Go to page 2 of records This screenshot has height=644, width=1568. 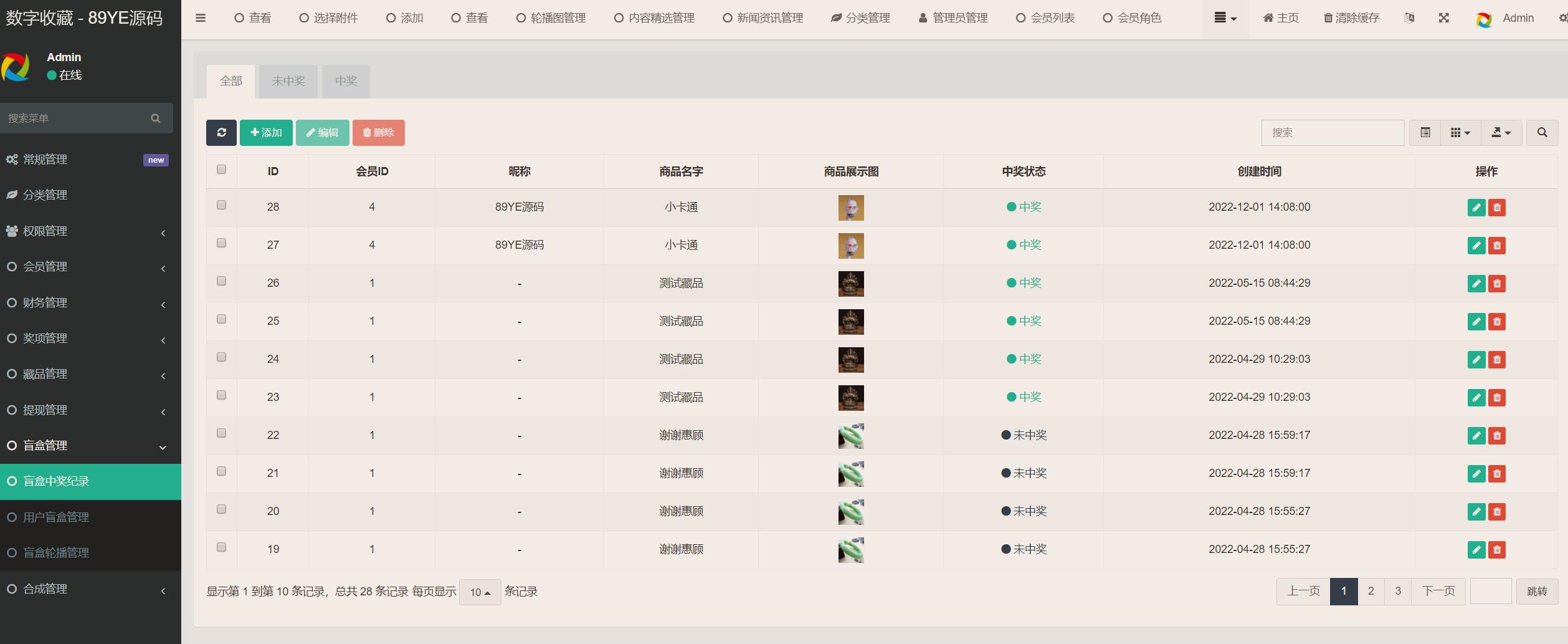tap(1371, 591)
